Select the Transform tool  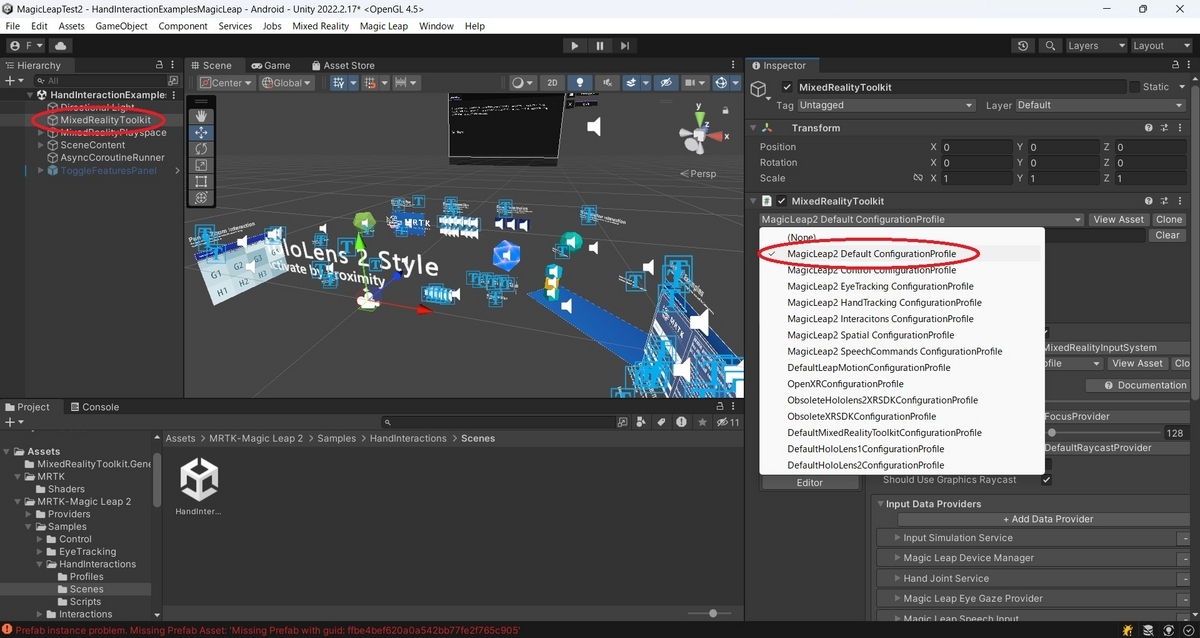click(201, 198)
